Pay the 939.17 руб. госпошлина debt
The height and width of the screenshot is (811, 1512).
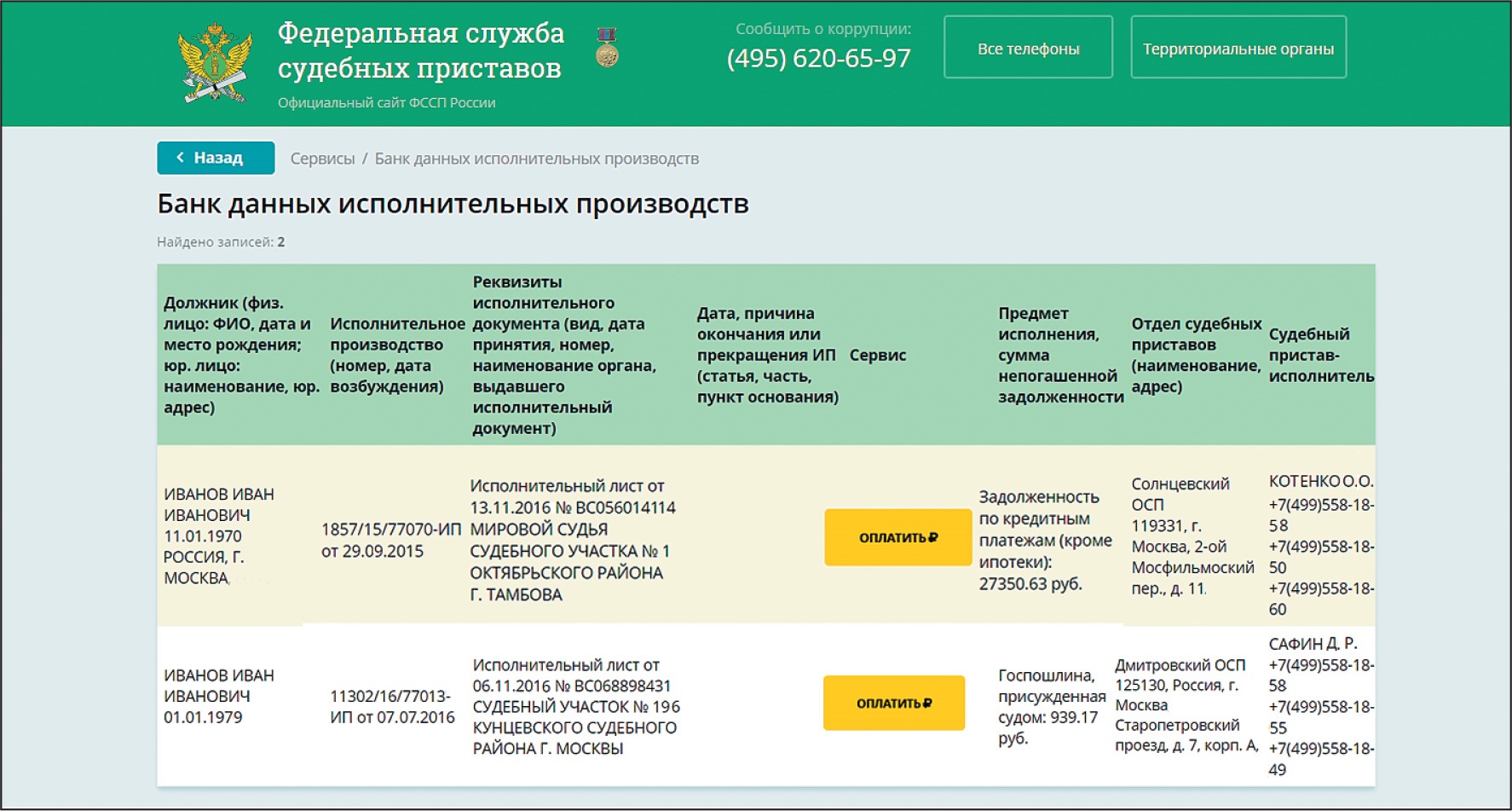pos(893,703)
